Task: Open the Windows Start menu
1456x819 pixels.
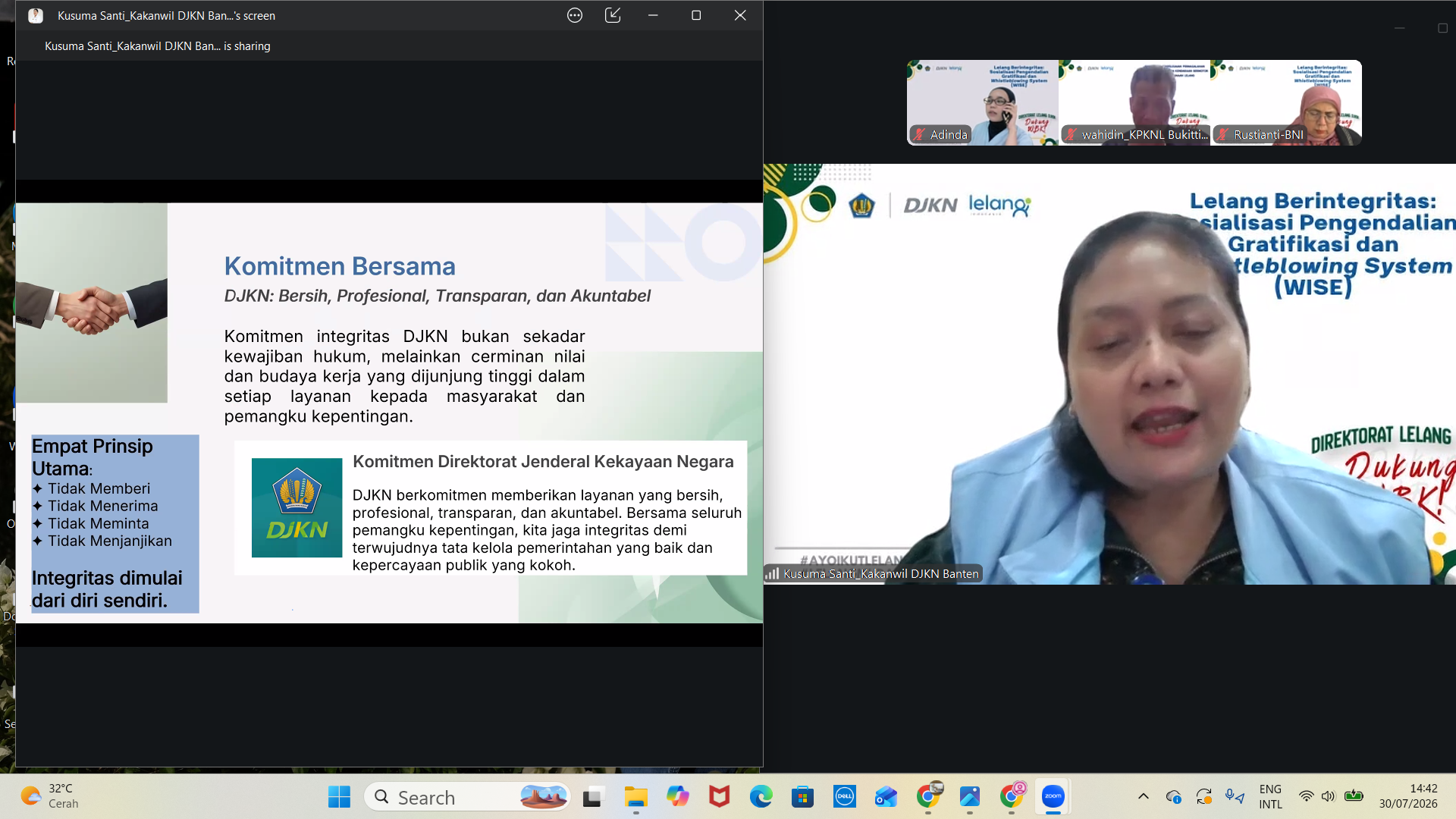Action: (x=339, y=797)
